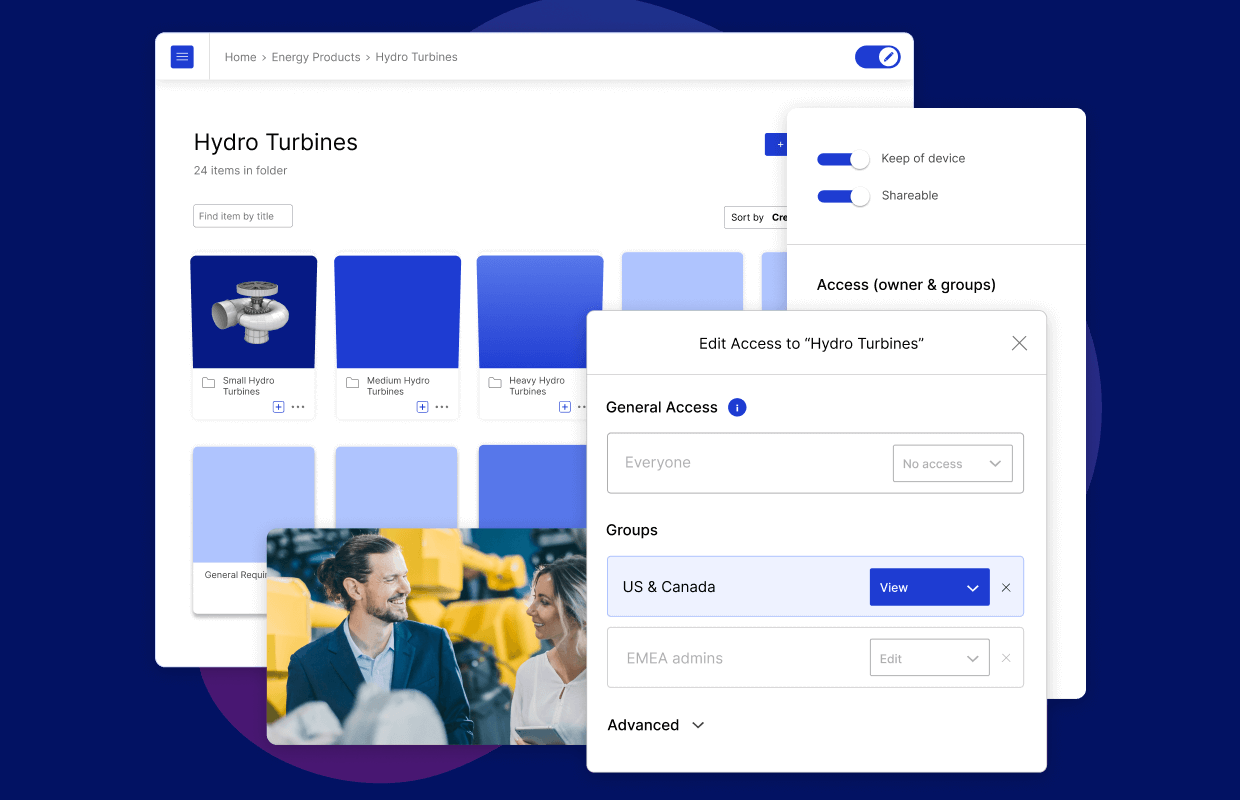Toggle the Keep of device switch
1240x800 pixels.
(843, 159)
